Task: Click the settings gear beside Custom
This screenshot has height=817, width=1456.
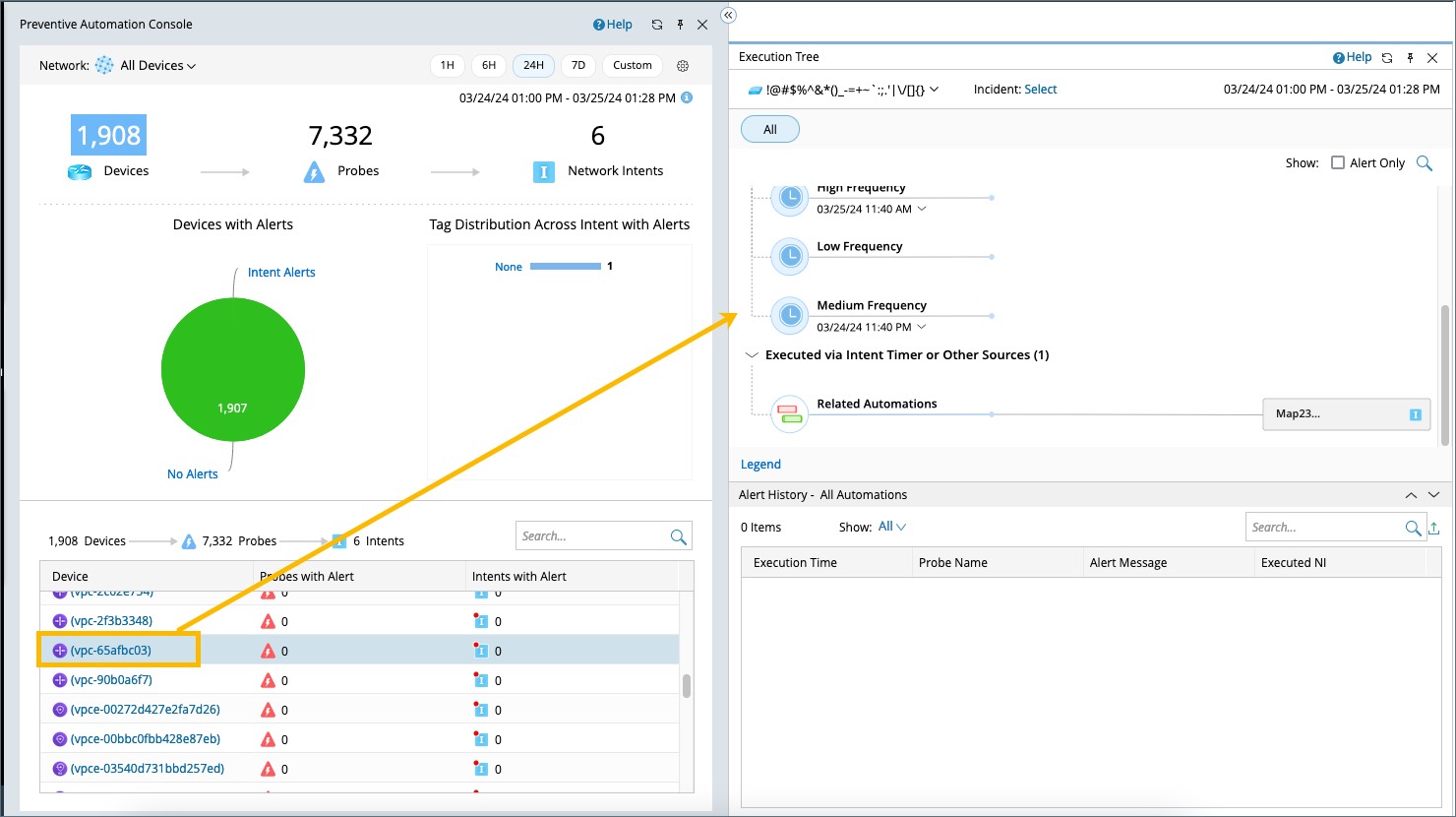Action: coord(683,66)
